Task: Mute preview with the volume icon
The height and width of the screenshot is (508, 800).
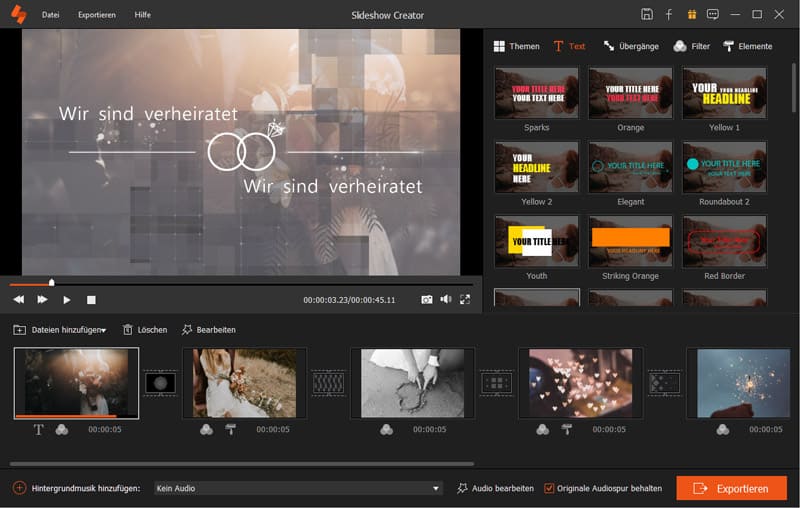Action: (x=446, y=299)
